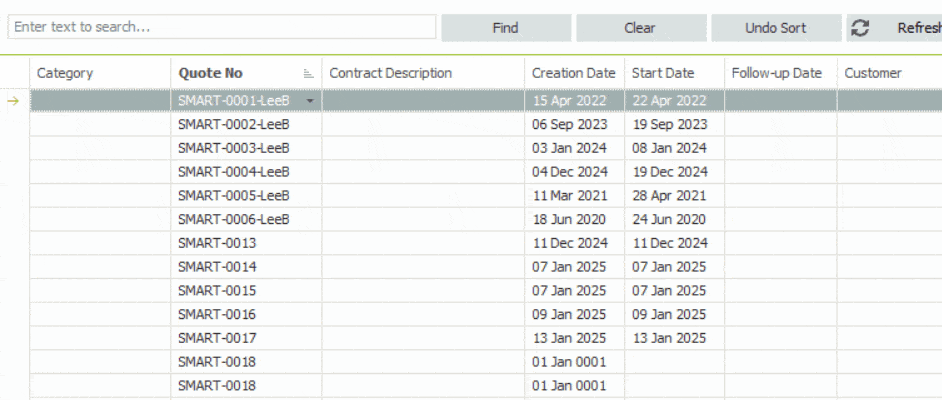Click the 13 Jan 2025 creation date cell
Image resolution: width=942 pixels, height=400 pixels.
click(569, 338)
